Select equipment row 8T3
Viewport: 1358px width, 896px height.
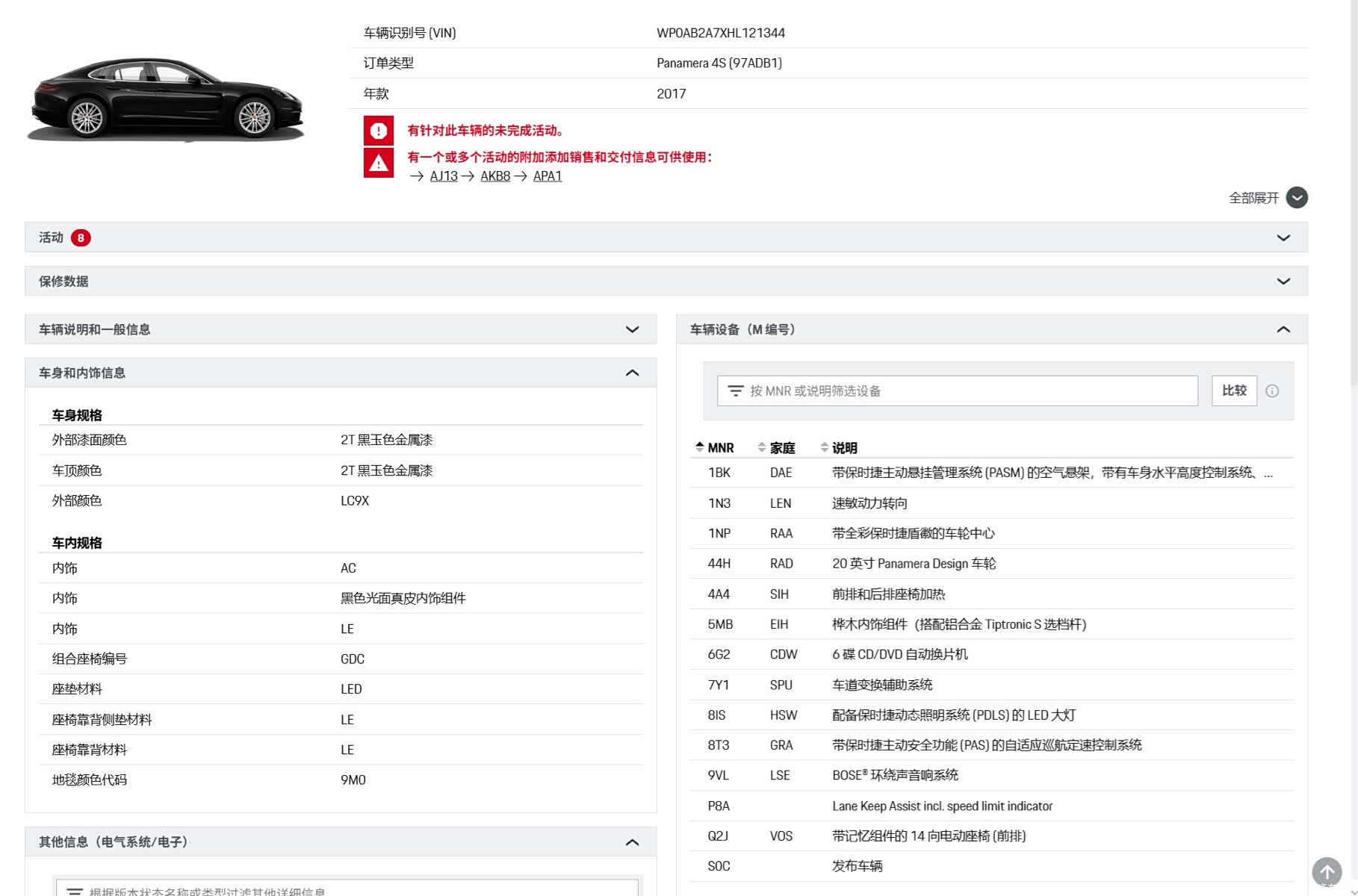(x=992, y=745)
